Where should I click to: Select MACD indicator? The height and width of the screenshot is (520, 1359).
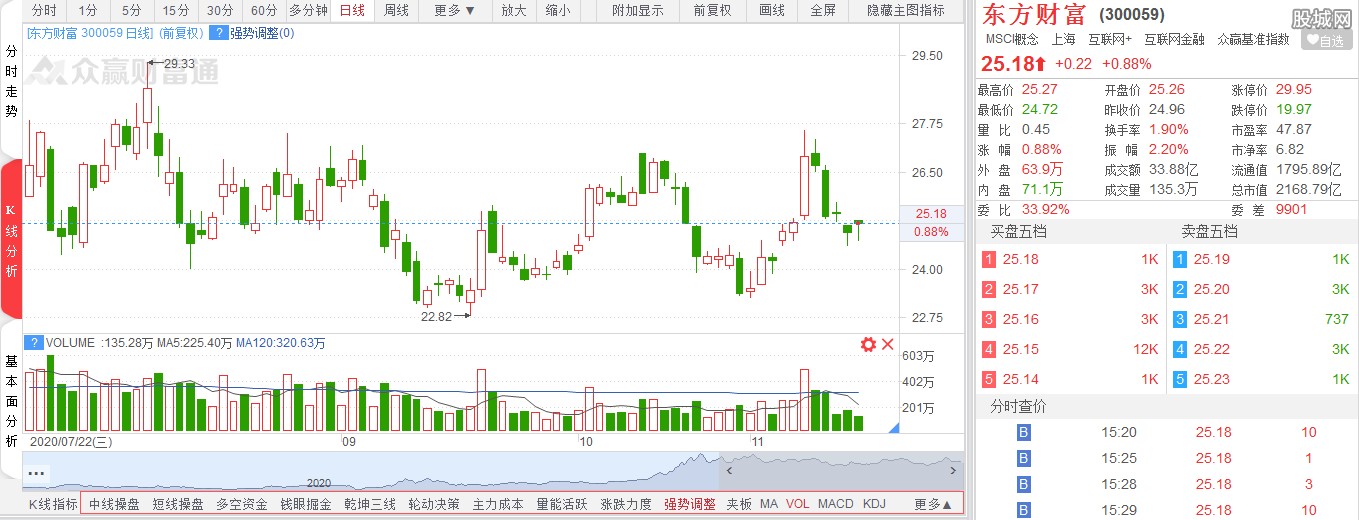point(836,504)
